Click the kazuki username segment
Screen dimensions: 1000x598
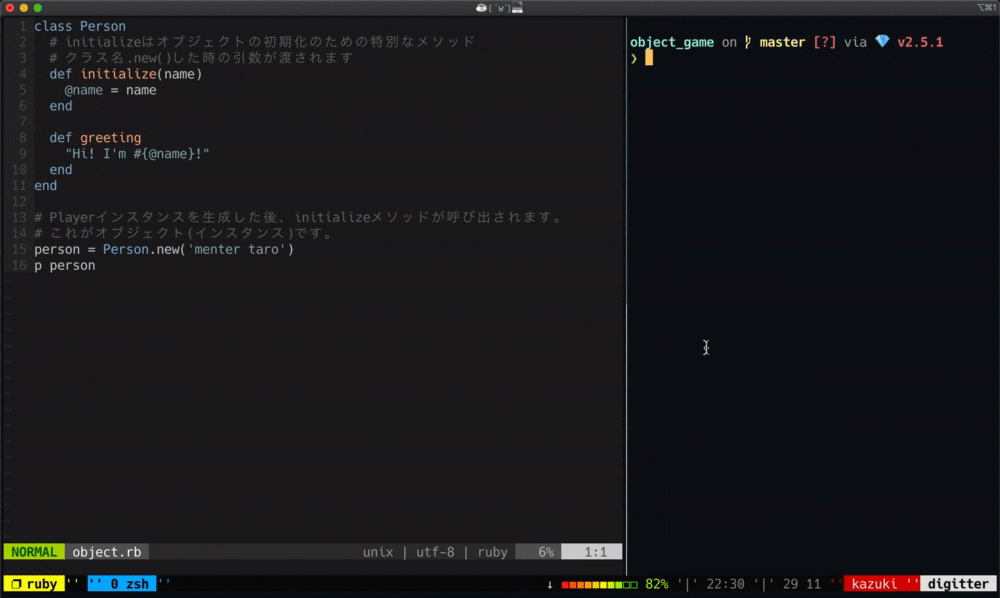click(x=876, y=584)
